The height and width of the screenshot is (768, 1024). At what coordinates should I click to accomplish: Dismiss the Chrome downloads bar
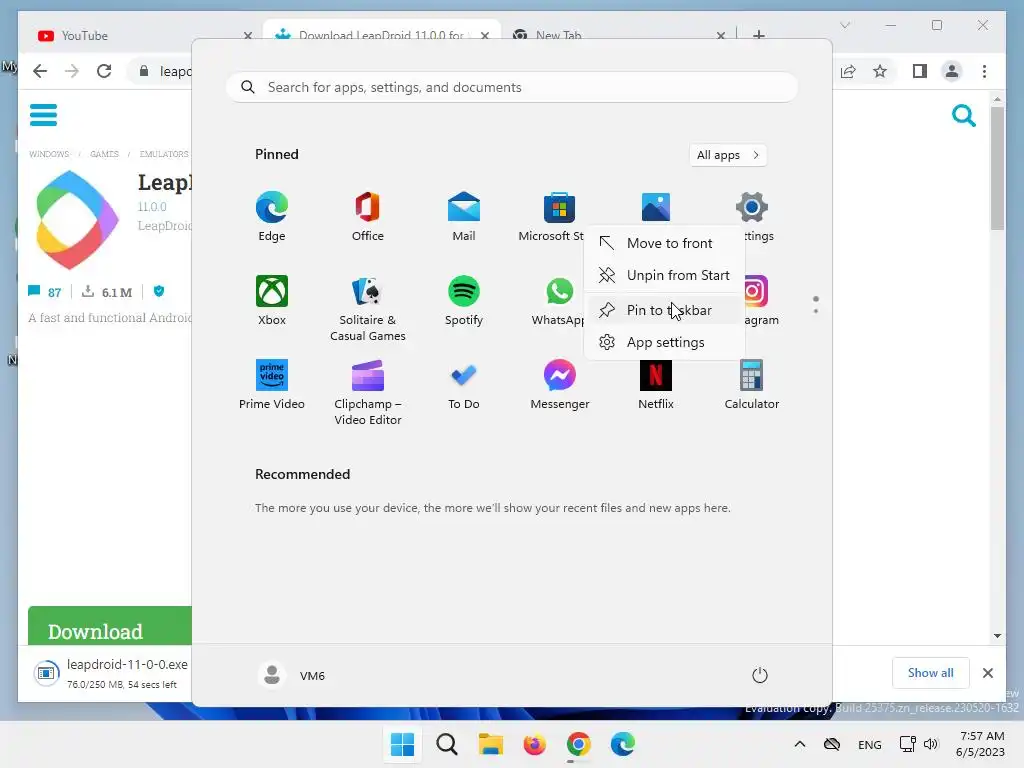pyautogui.click(x=987, y=673)
